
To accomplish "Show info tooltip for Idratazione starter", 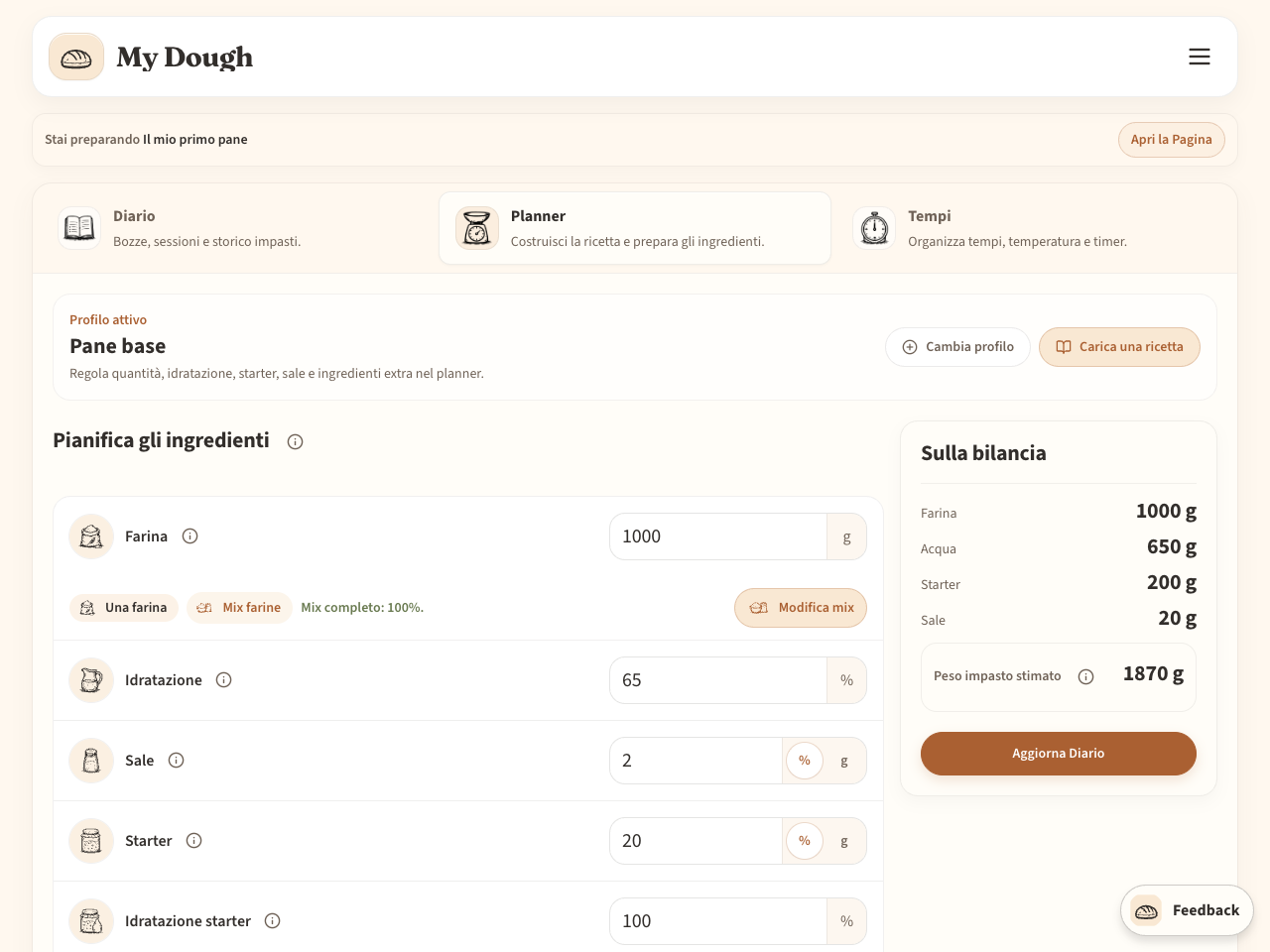I will click(x=273, y=921).
